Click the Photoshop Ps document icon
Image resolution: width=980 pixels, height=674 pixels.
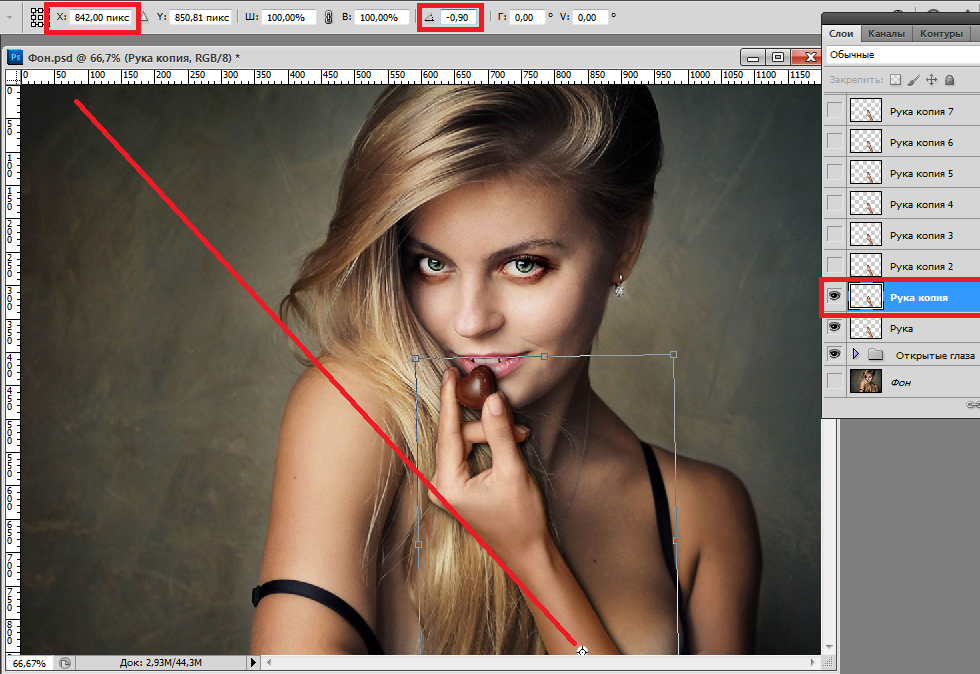click(x=15, y=58)
